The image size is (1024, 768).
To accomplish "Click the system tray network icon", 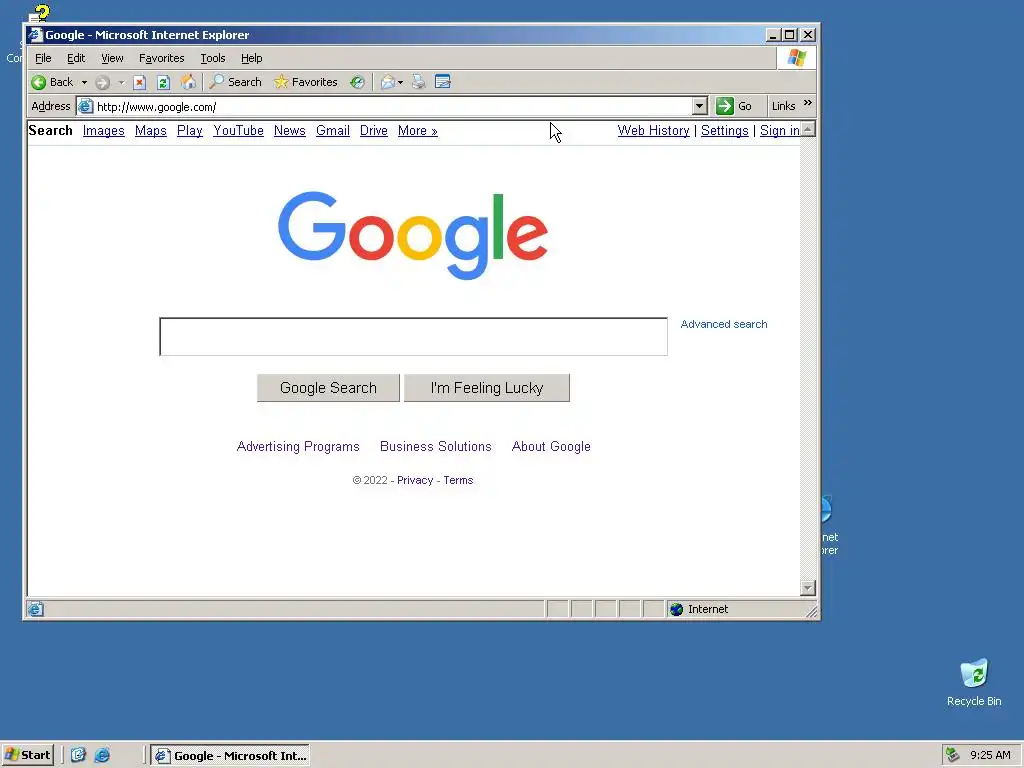I will click(953, 755).
